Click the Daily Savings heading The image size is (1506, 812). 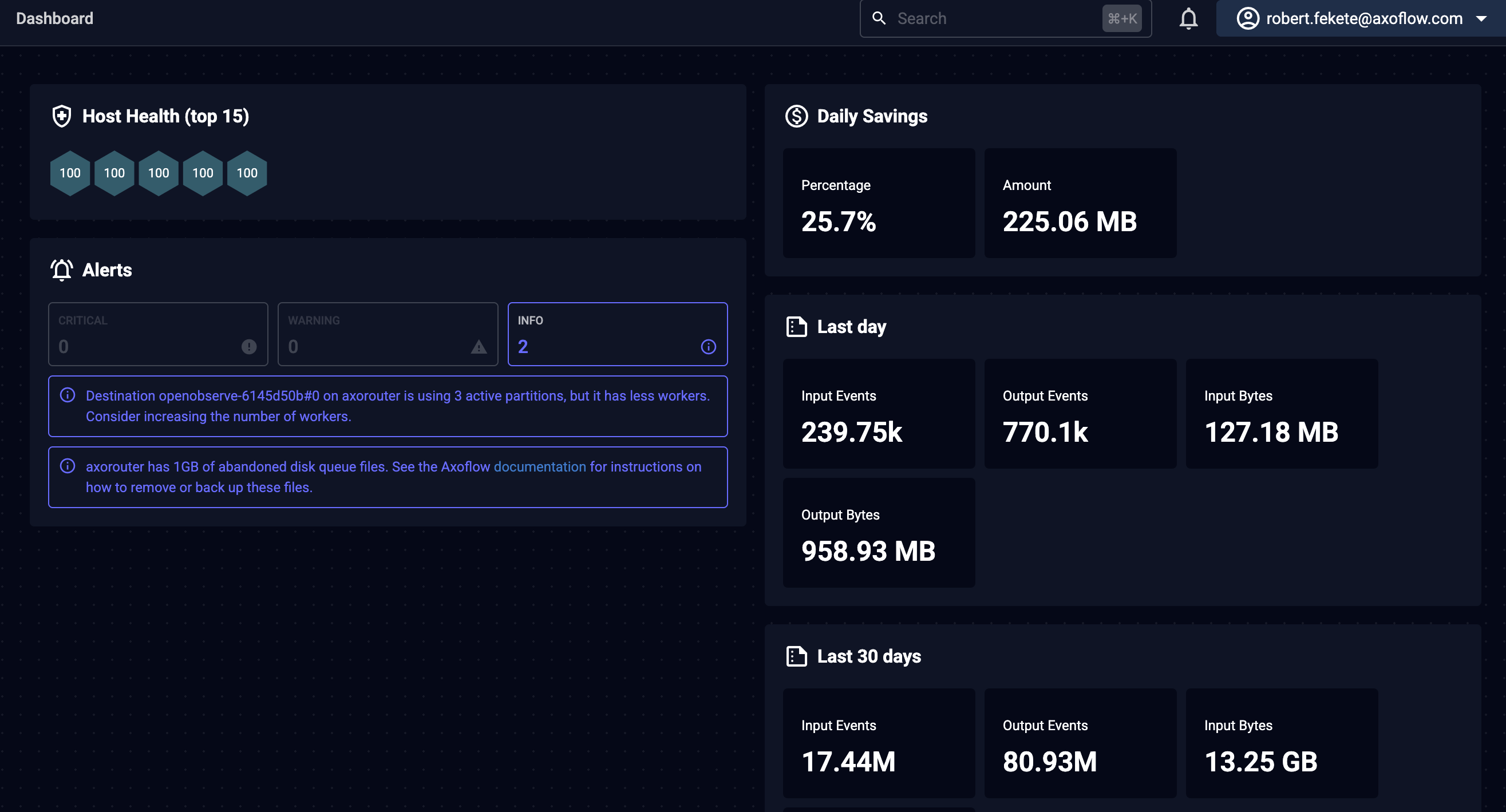point(872,116)
